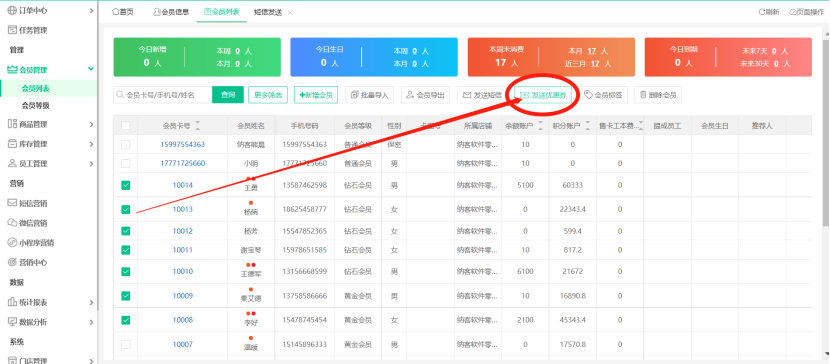Switch to the 会员信息 tab
Screen dimensions: 830x364
[x=171, y=12]
